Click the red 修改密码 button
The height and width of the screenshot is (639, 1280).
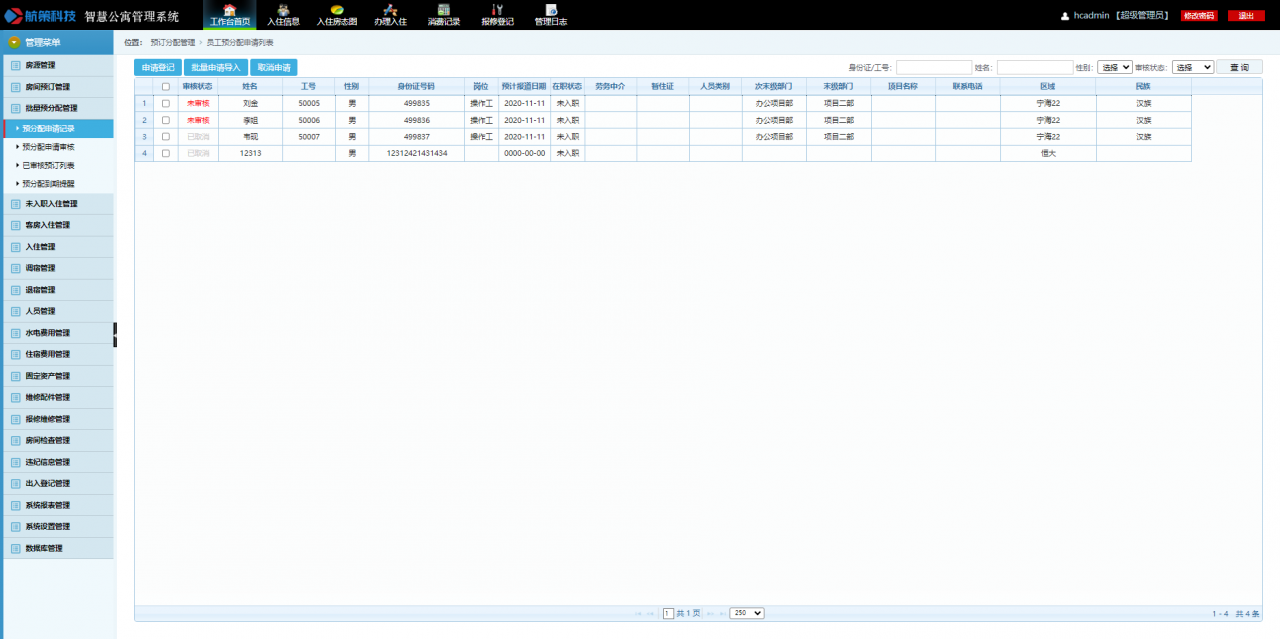coord(1198,16)
